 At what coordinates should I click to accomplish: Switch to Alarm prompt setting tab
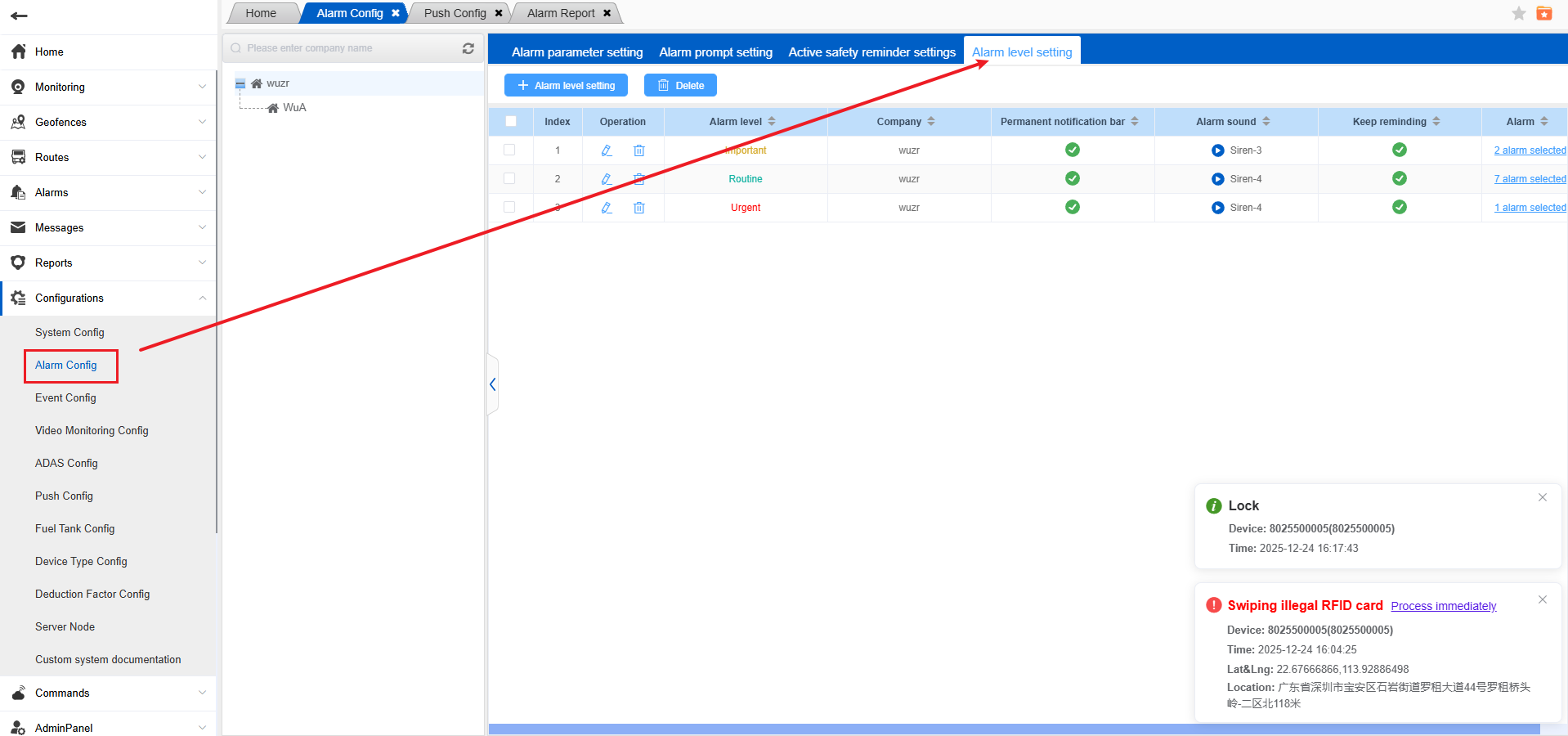tap(715, 52)
